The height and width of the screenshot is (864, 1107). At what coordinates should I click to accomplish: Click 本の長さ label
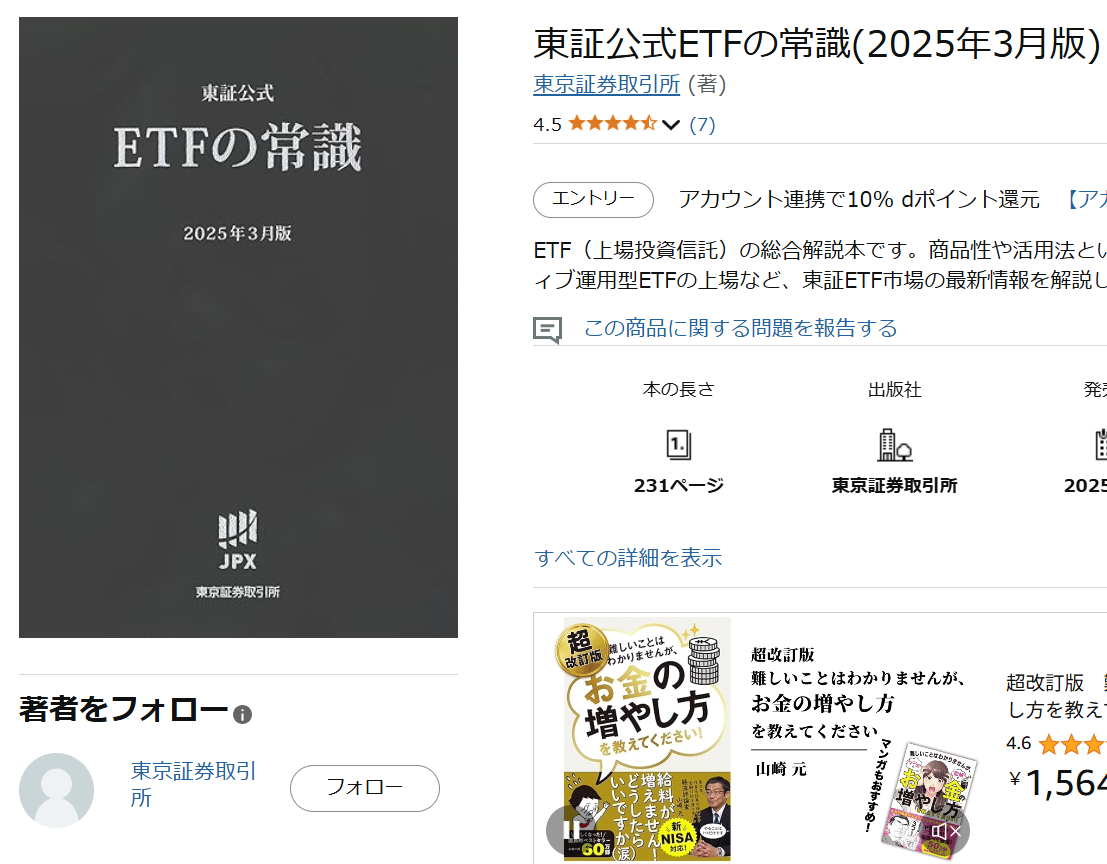(678, 390)
